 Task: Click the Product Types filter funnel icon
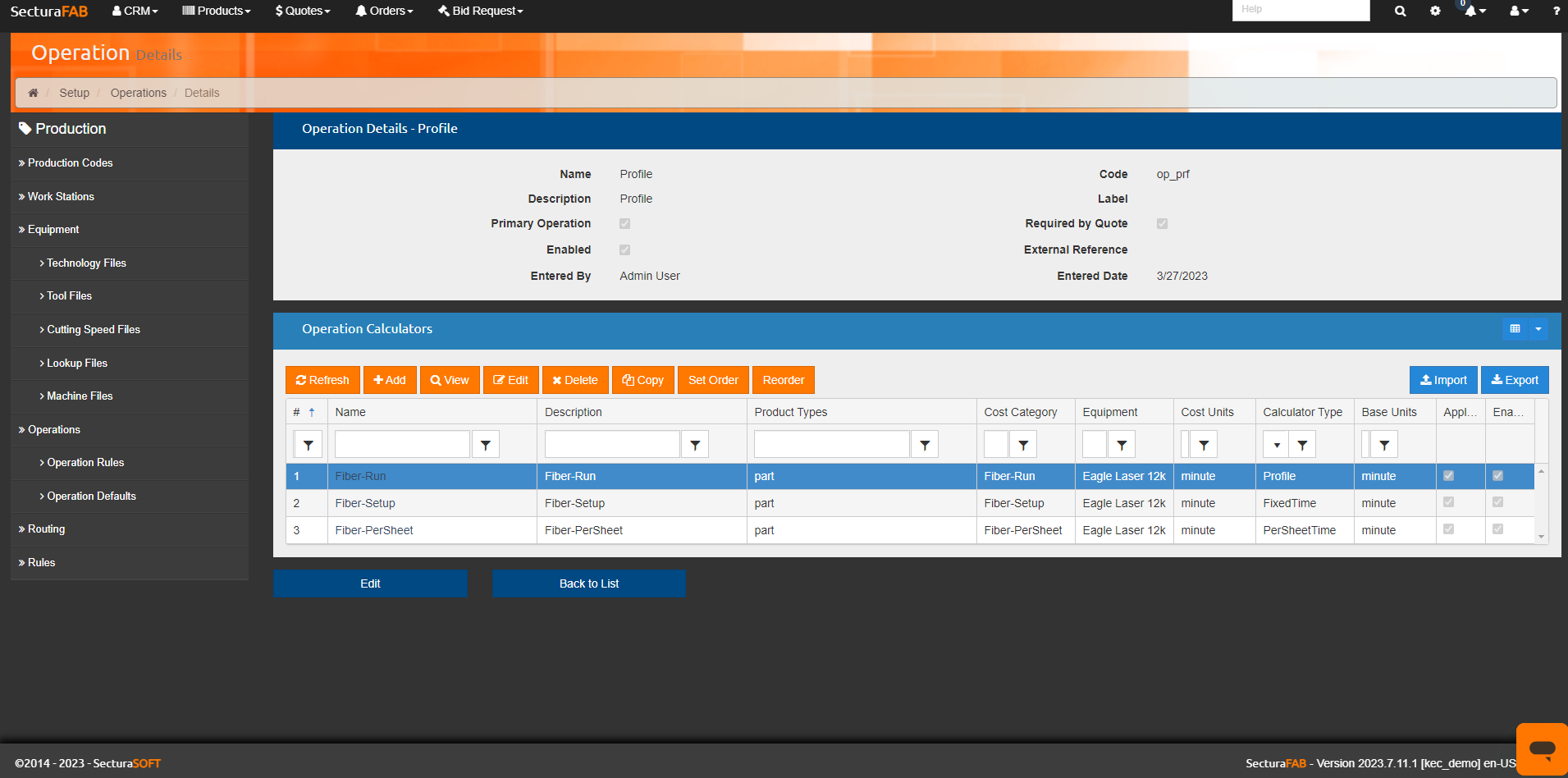(925, 445)
